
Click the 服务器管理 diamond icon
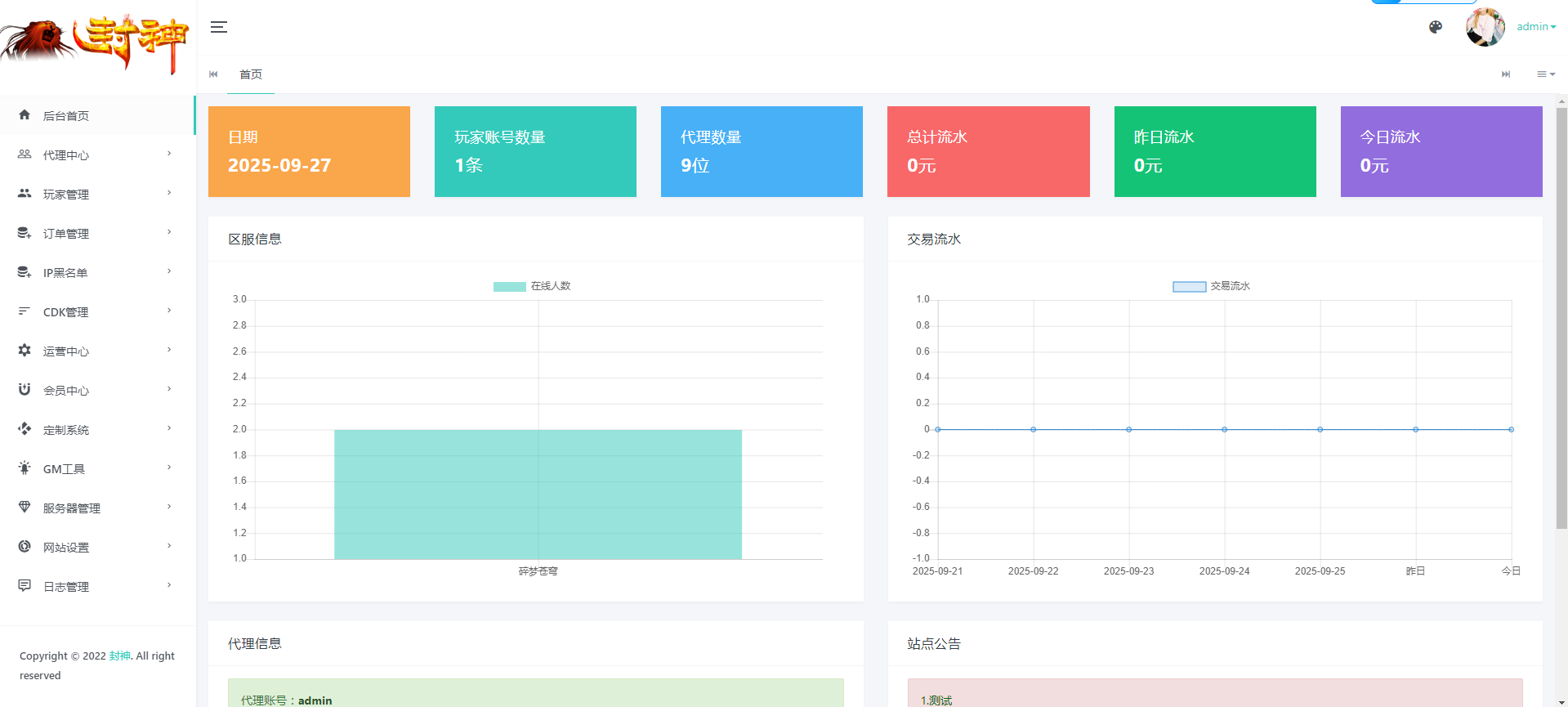(x=25, y=508)
